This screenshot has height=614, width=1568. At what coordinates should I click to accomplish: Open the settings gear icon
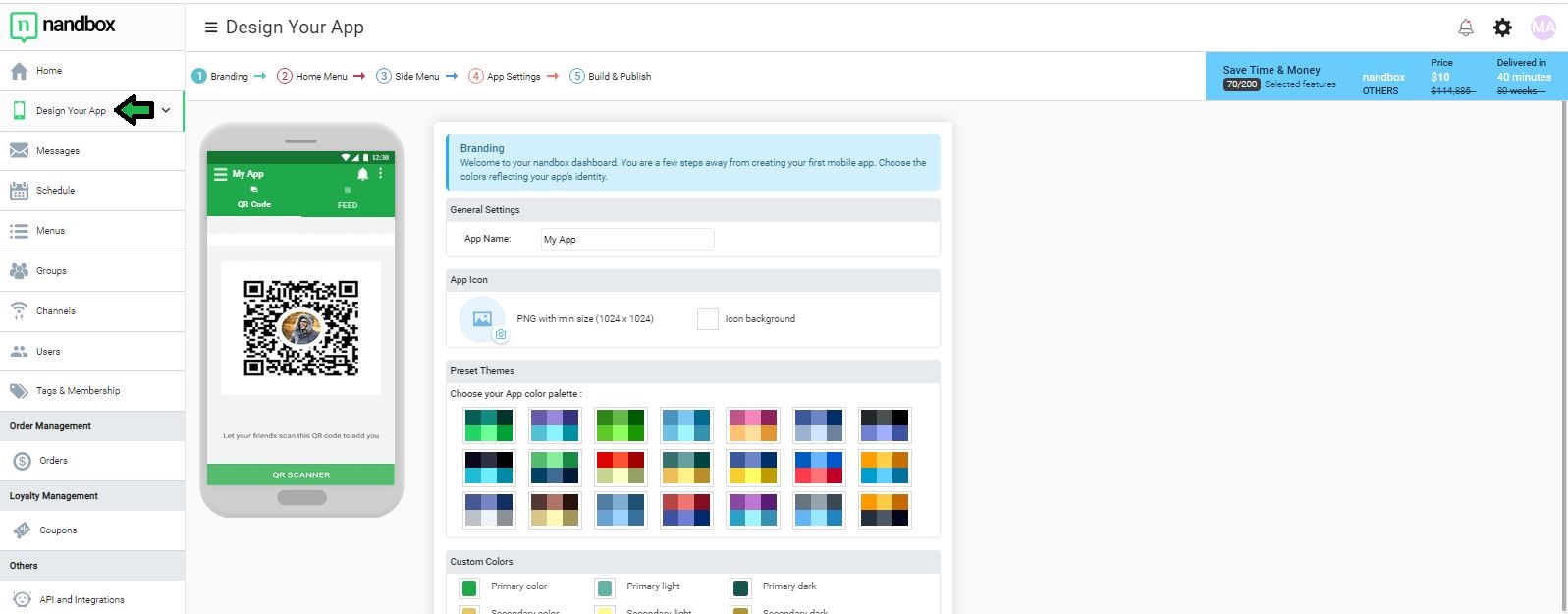pos(1503,28)
